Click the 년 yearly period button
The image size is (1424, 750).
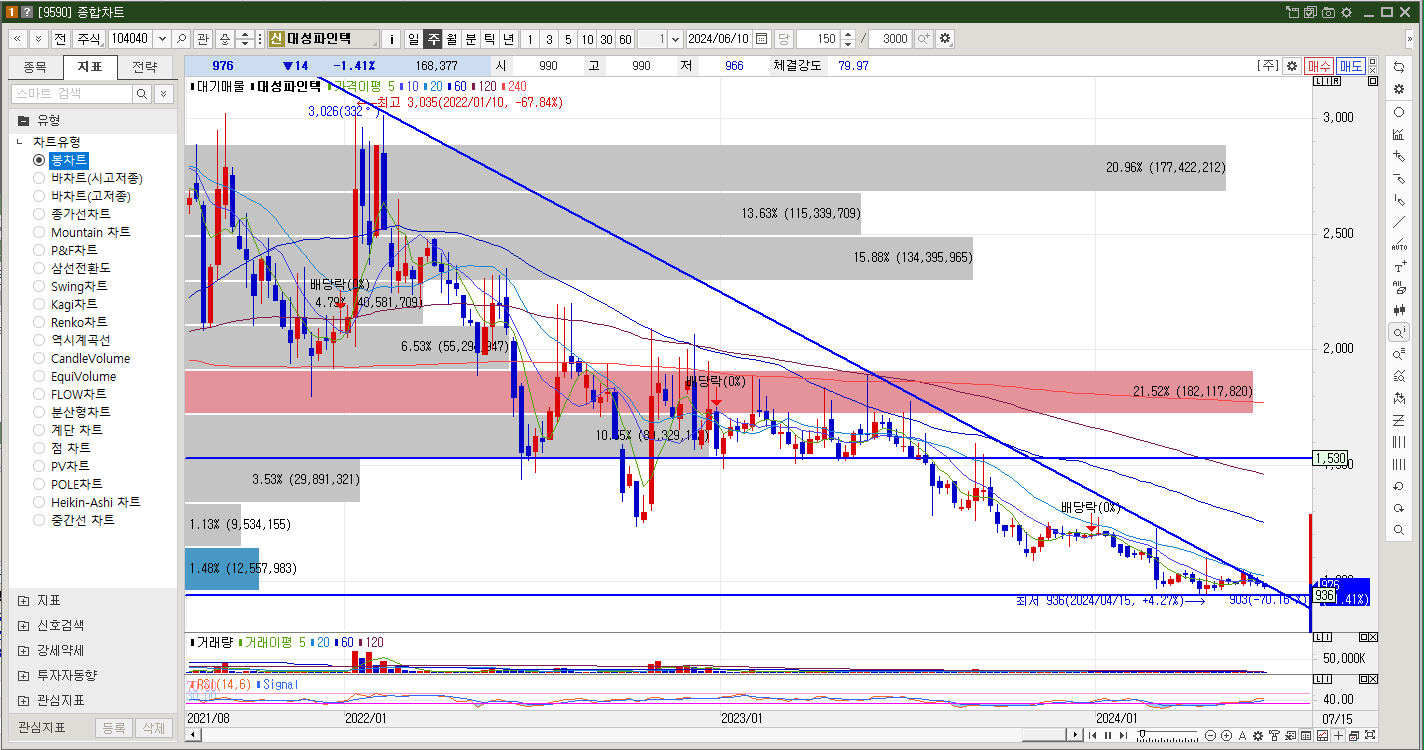coord(508,38)
